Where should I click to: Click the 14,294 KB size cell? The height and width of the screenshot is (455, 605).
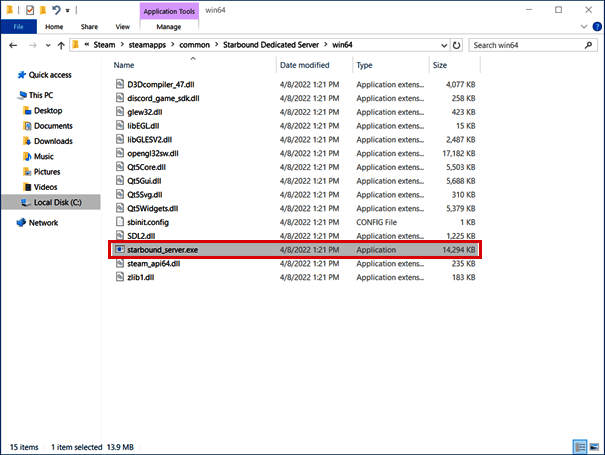click(x=459, y=250)
